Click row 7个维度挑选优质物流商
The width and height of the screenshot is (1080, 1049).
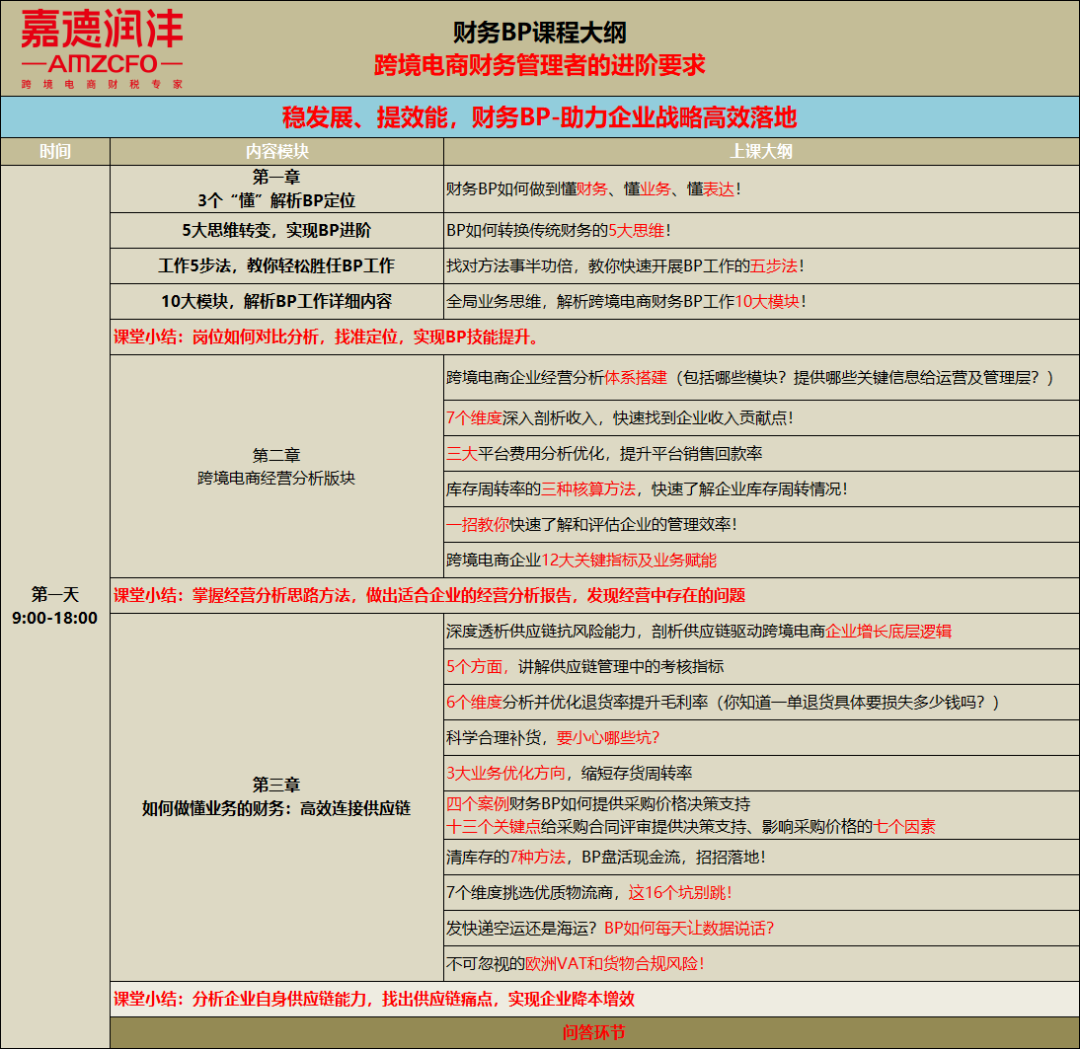[761, 893]
